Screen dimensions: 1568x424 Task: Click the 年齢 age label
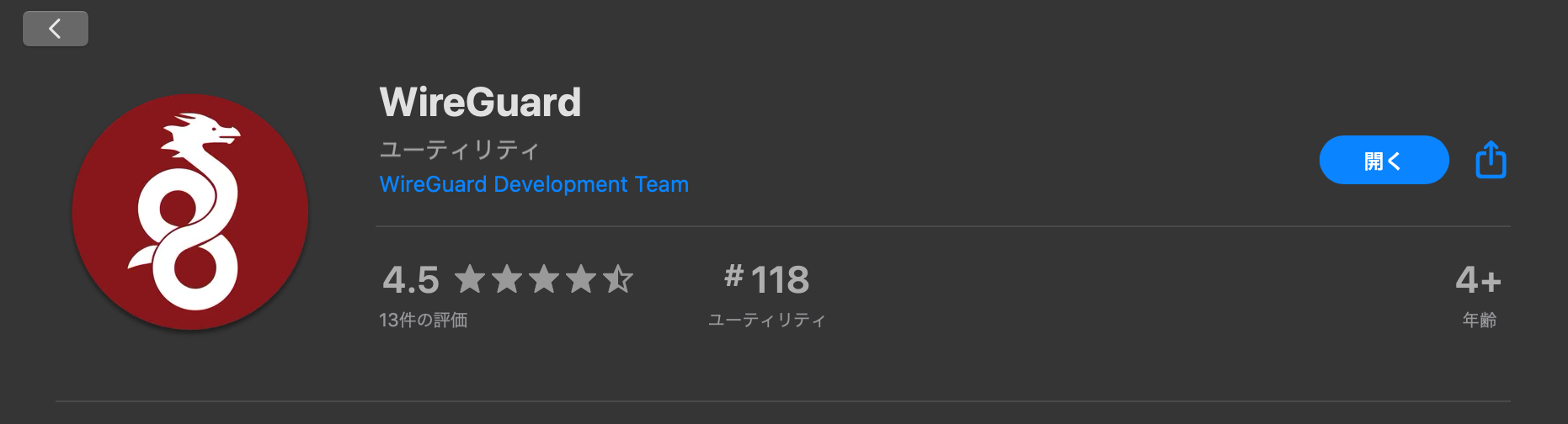pyautogui.click(x=1480, y=320)
